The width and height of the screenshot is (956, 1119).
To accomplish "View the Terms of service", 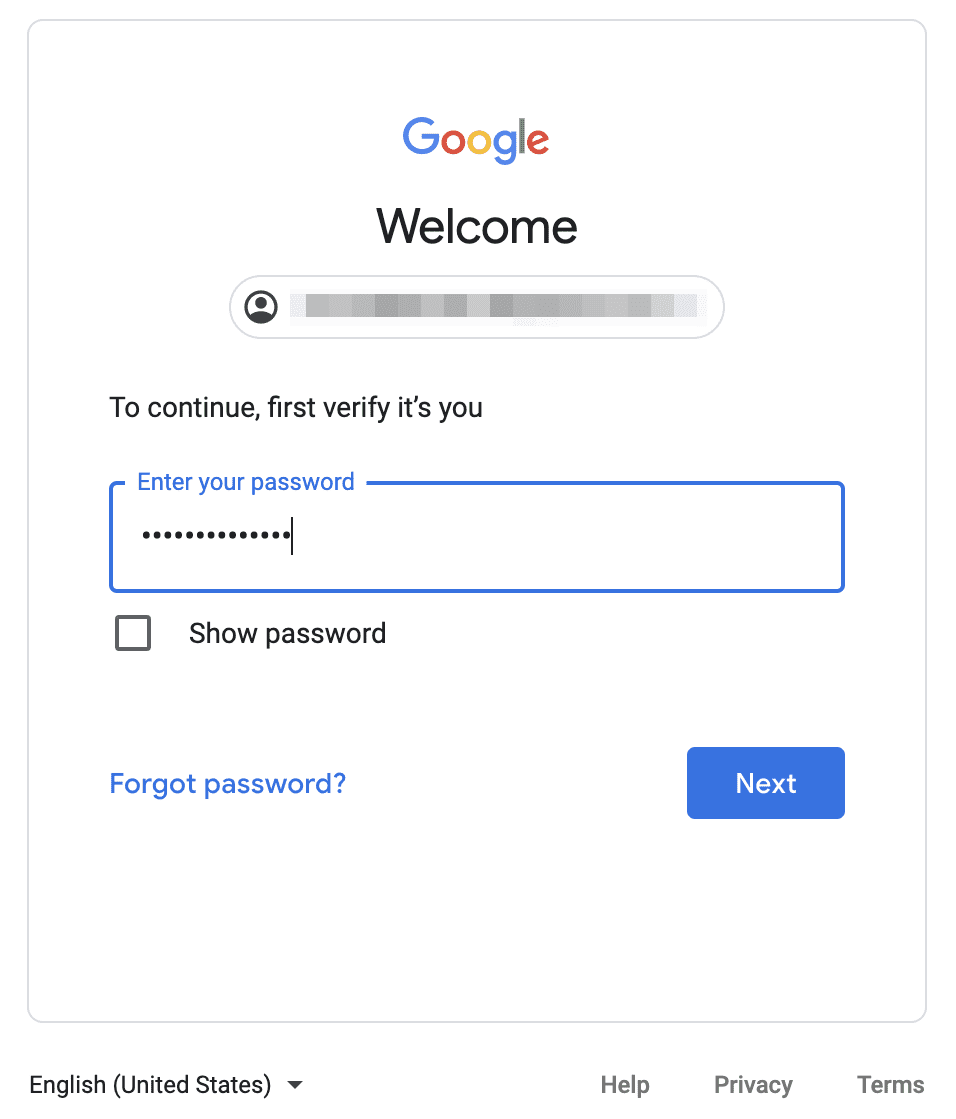I will (x=890, y=1084).
